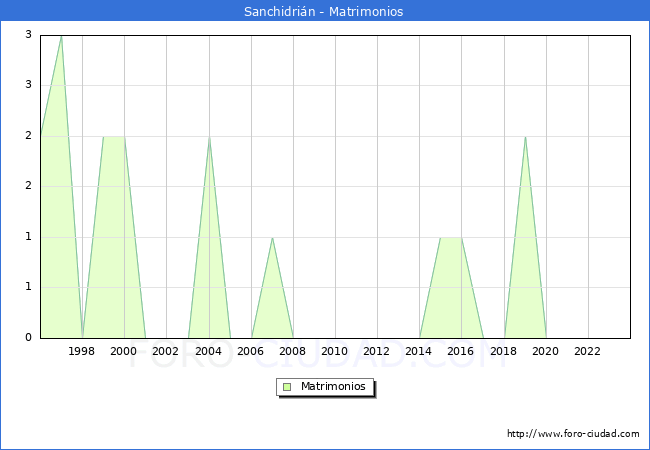The height and width of the screenshot is (450, 650).
Task: Click the Matrimonios legend label
Action: tap(333, 386)
